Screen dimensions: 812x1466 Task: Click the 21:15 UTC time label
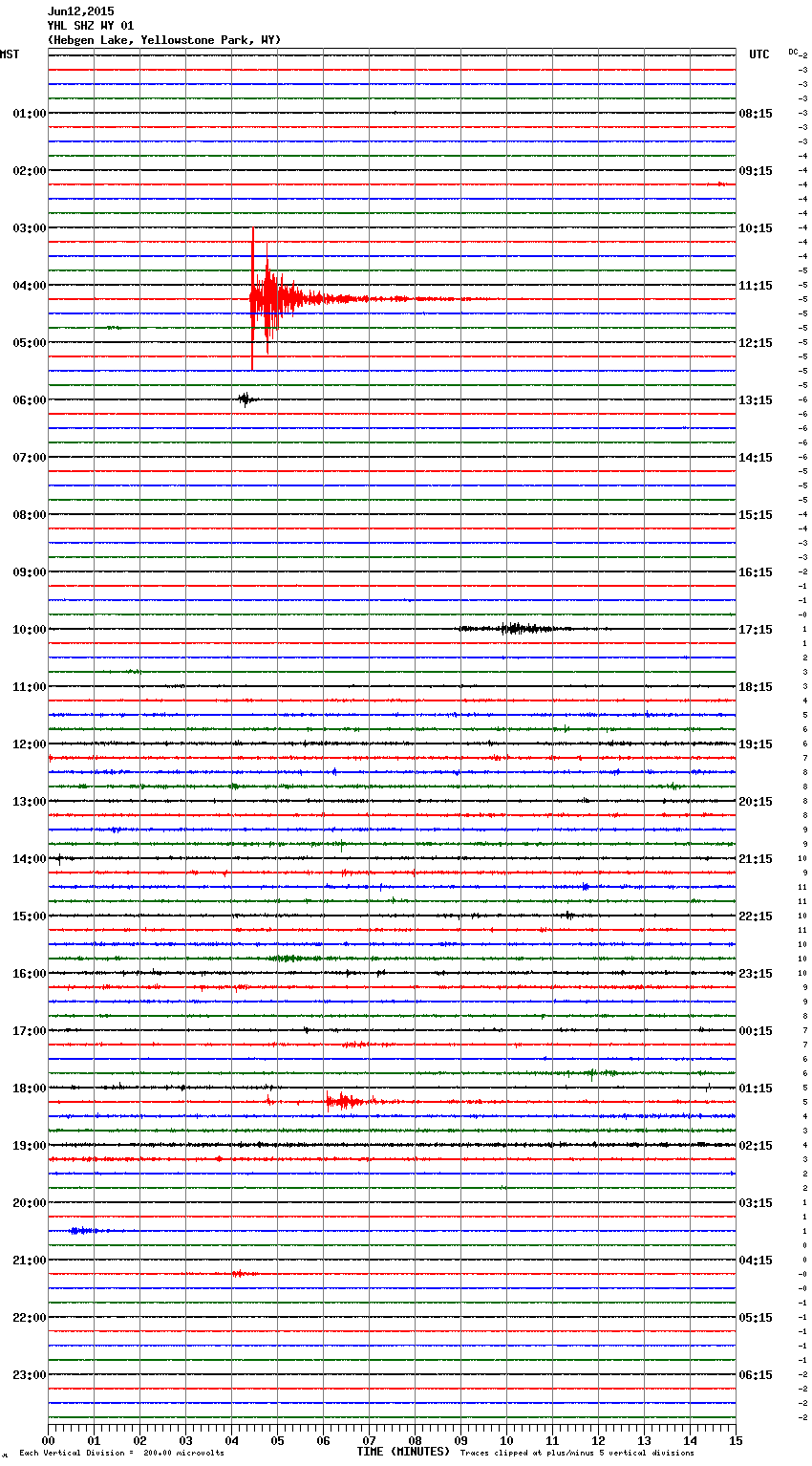point(756,859)
